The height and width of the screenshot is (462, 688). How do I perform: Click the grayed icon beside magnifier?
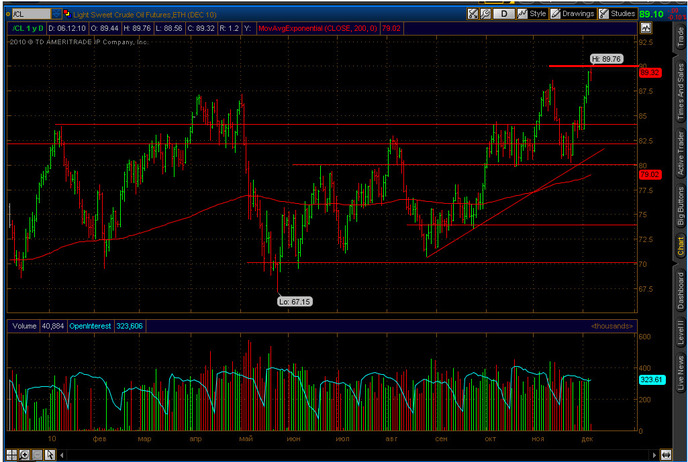[x=37, y=455]
